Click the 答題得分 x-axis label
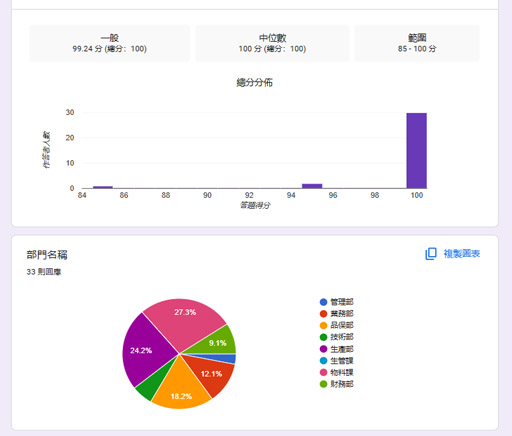The width and height of the screenshot is (512, 436). pos(255,205)
